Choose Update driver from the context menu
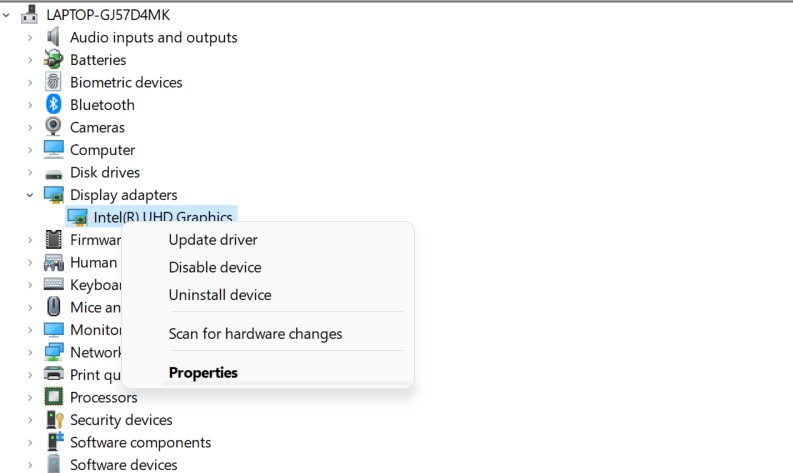793x473 pixels. point(213,240)
